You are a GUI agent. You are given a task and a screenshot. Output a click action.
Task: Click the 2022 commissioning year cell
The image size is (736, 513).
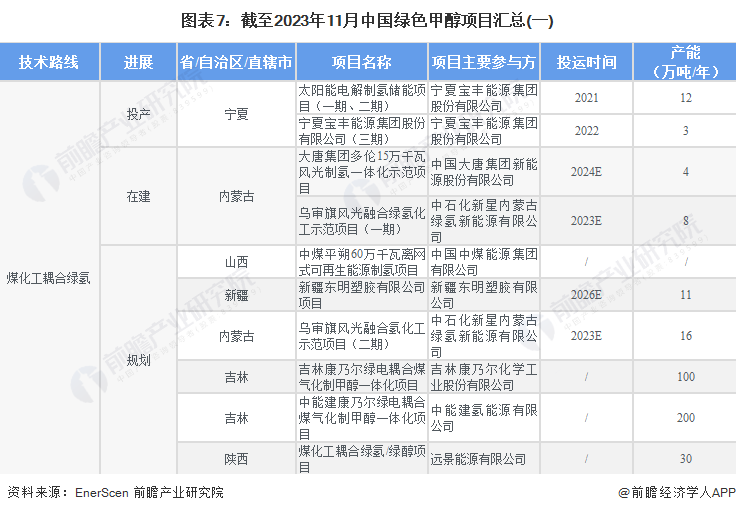[587, 130]
